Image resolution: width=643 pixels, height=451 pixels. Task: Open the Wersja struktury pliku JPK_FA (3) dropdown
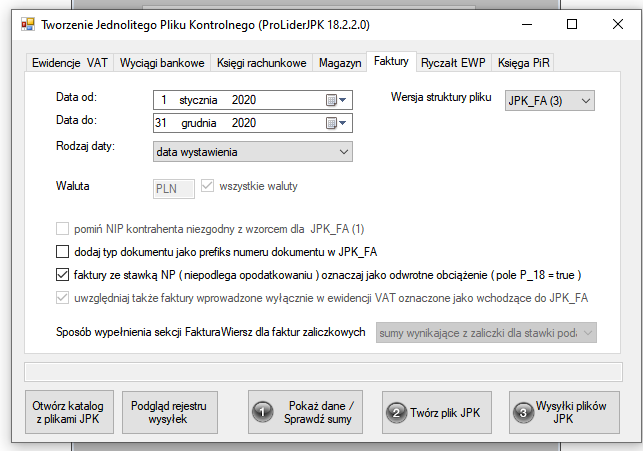pos(550,101)
